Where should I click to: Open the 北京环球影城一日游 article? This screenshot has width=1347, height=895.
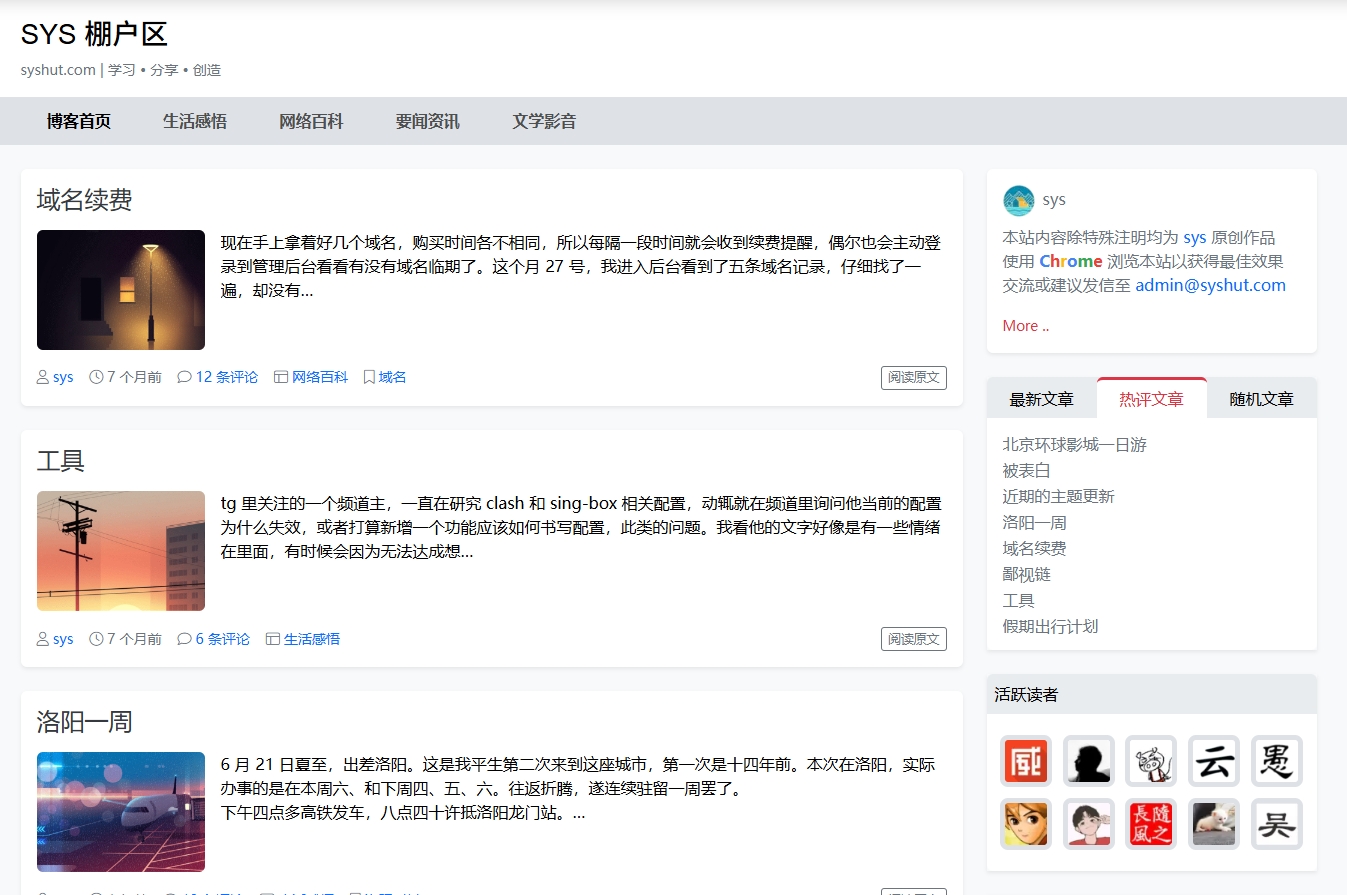[x=1074, y=444]
